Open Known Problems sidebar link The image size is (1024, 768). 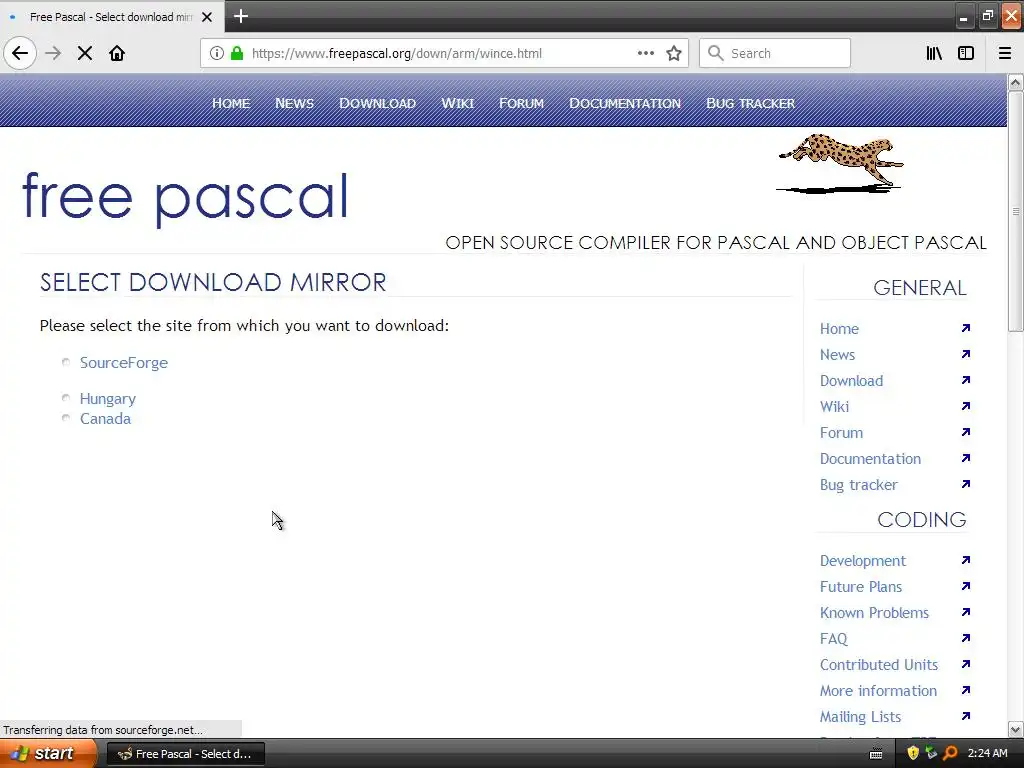click(x=874, y=613)
